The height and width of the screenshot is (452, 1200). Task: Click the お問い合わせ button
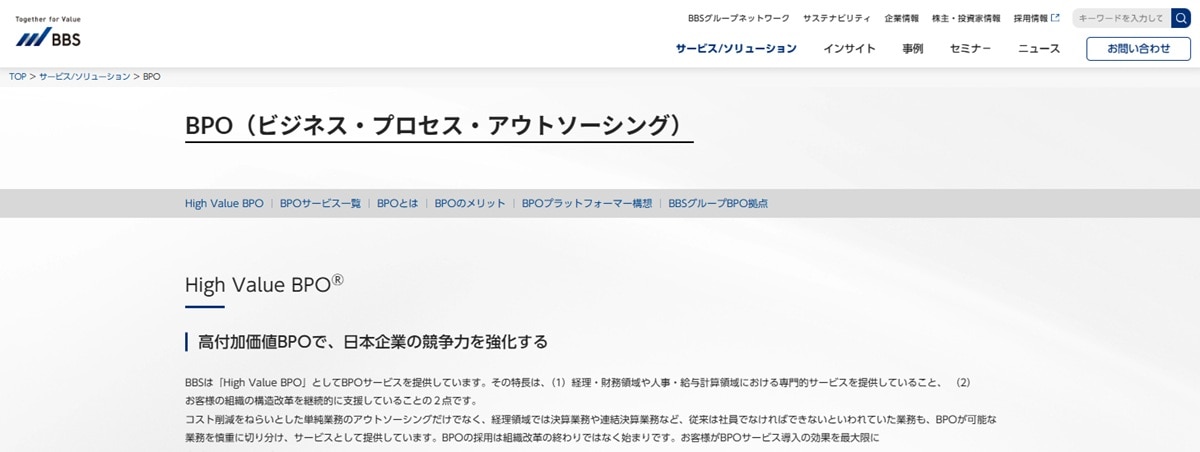pyautogui.click(x=1138, y=48)
